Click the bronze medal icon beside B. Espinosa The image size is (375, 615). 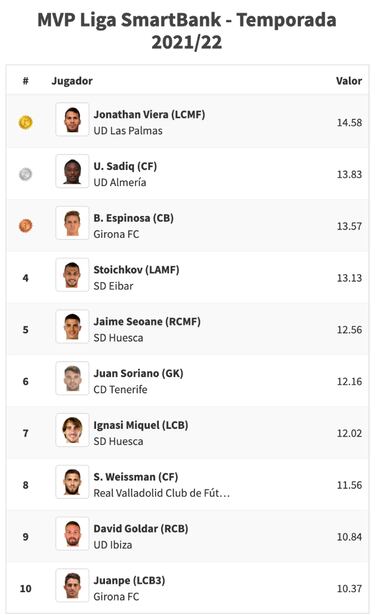coord(25,226)
